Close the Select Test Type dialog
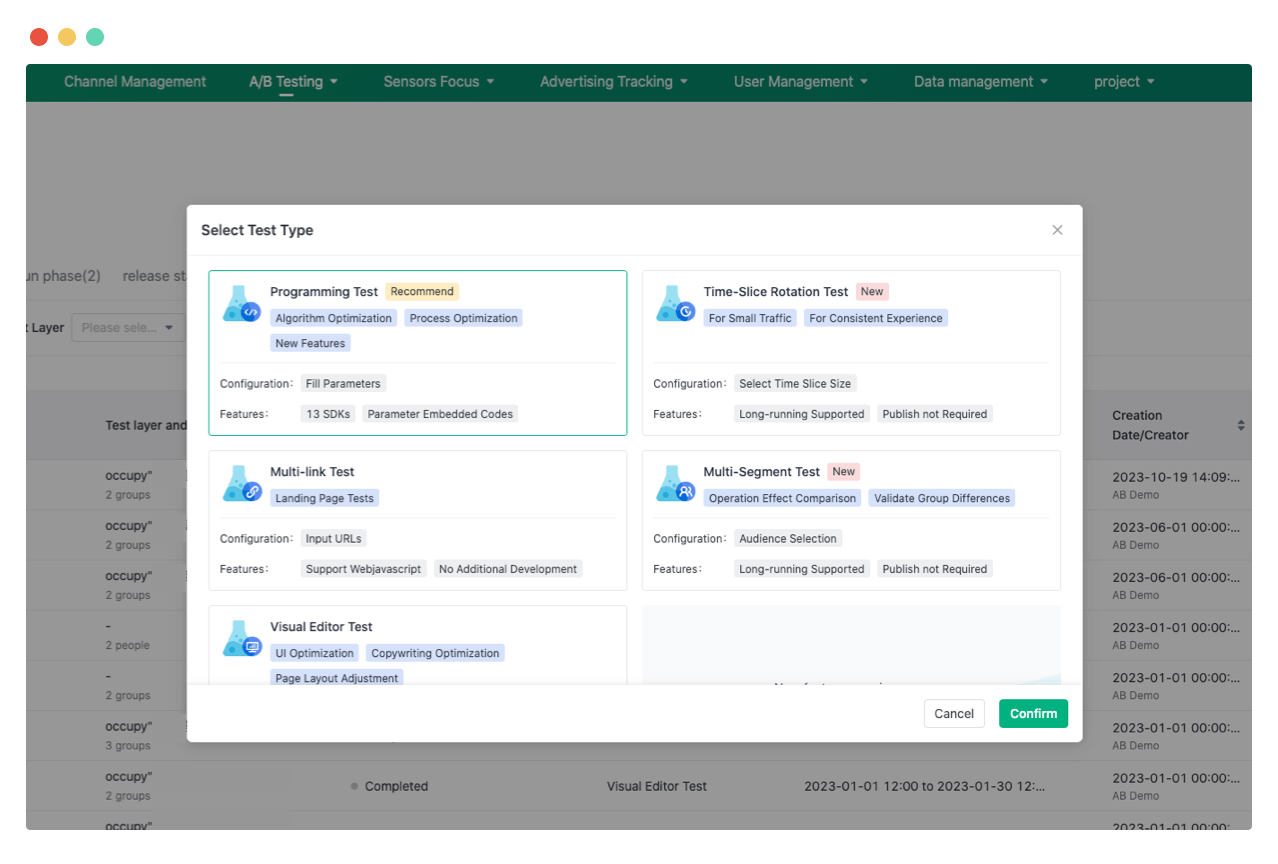1278x864 pixels. (1057, 230)
